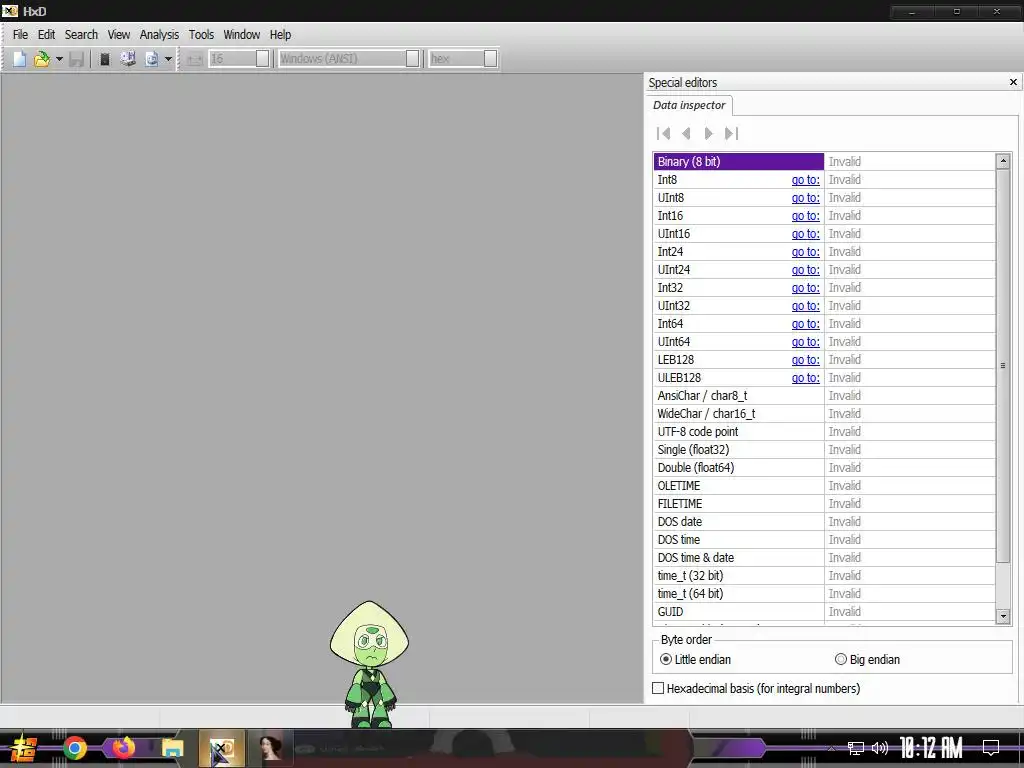Click the UInt16 go to link
This screenshot has width=1024, height=768.
coord(805,234)
